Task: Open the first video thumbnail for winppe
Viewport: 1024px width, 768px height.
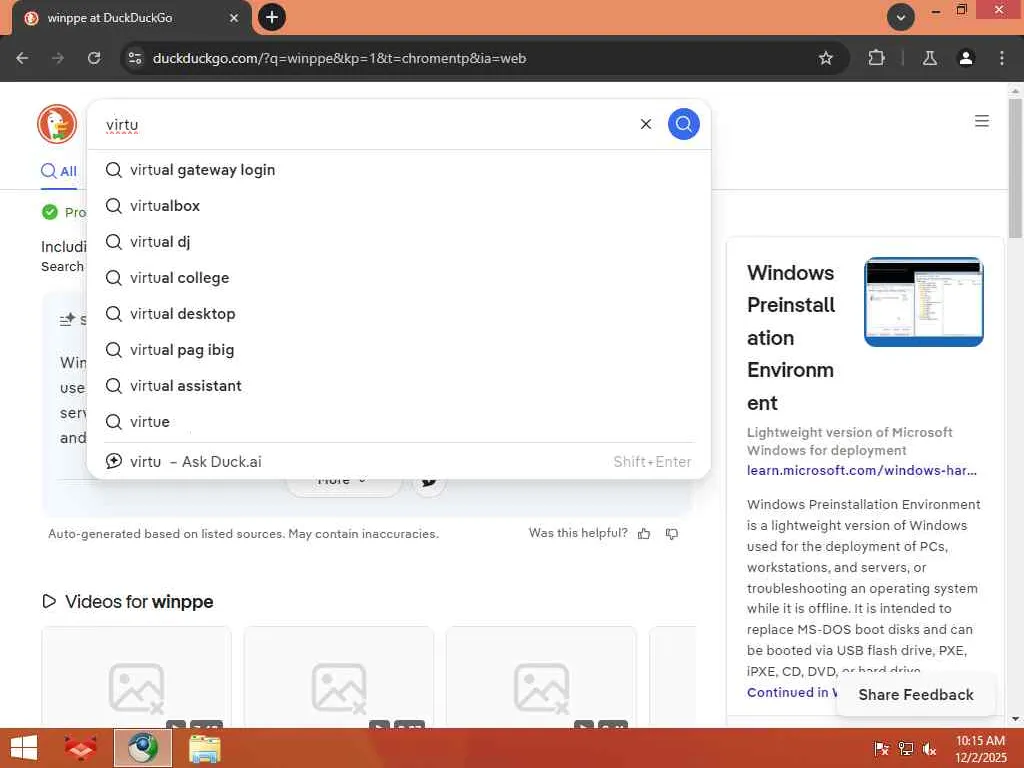Action: (x=136, y=677)
